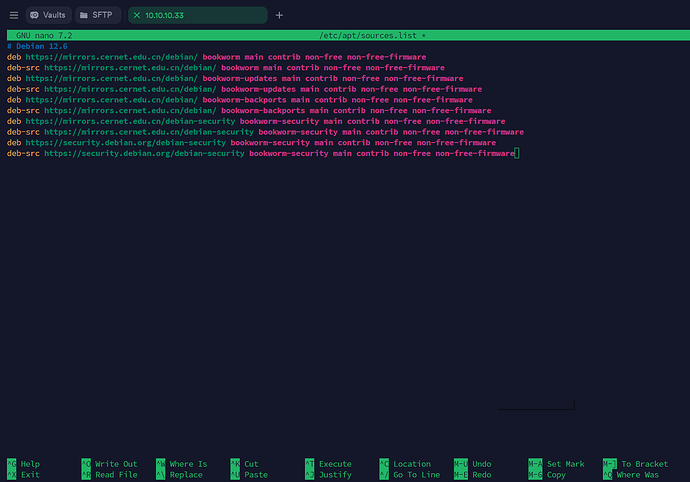Image resolution: width=690 pixels, height=482 pixels.
Task: Click the Vaults icon
Action: pyautogui.click(x=34, y=15)
